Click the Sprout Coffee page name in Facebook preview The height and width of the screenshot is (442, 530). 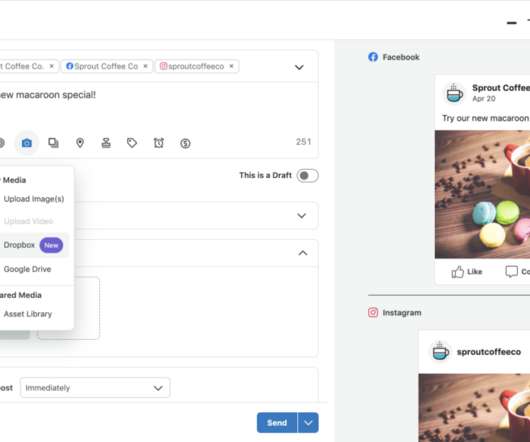[501, 88]
